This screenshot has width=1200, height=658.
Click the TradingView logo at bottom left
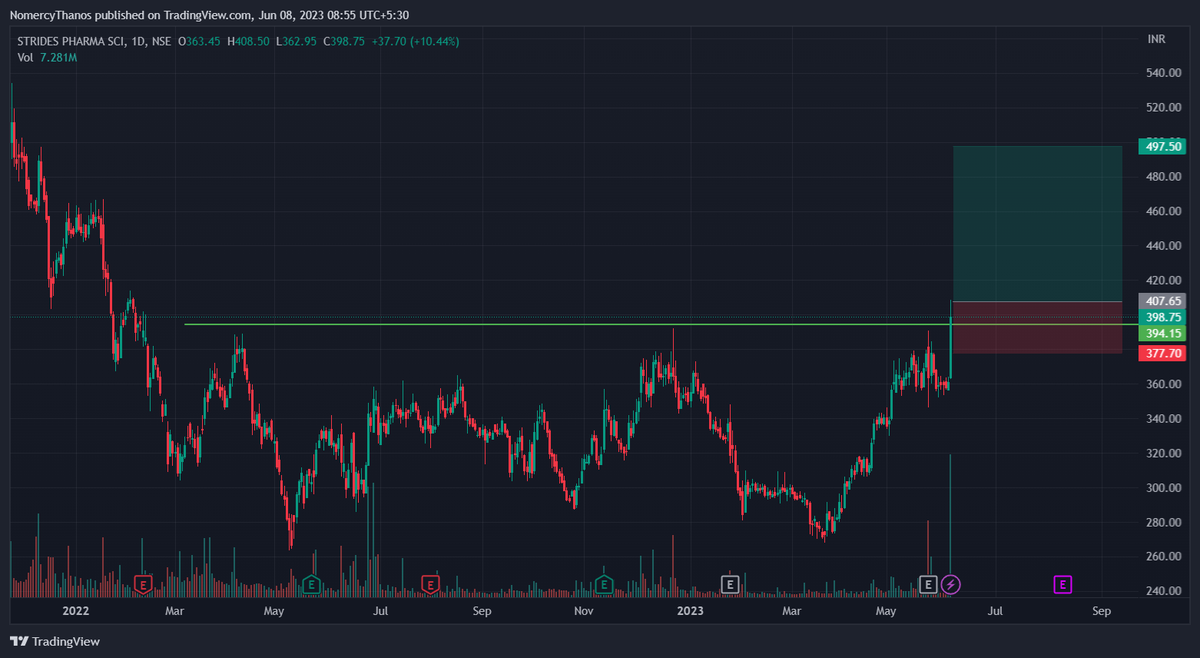coord(55,641)
